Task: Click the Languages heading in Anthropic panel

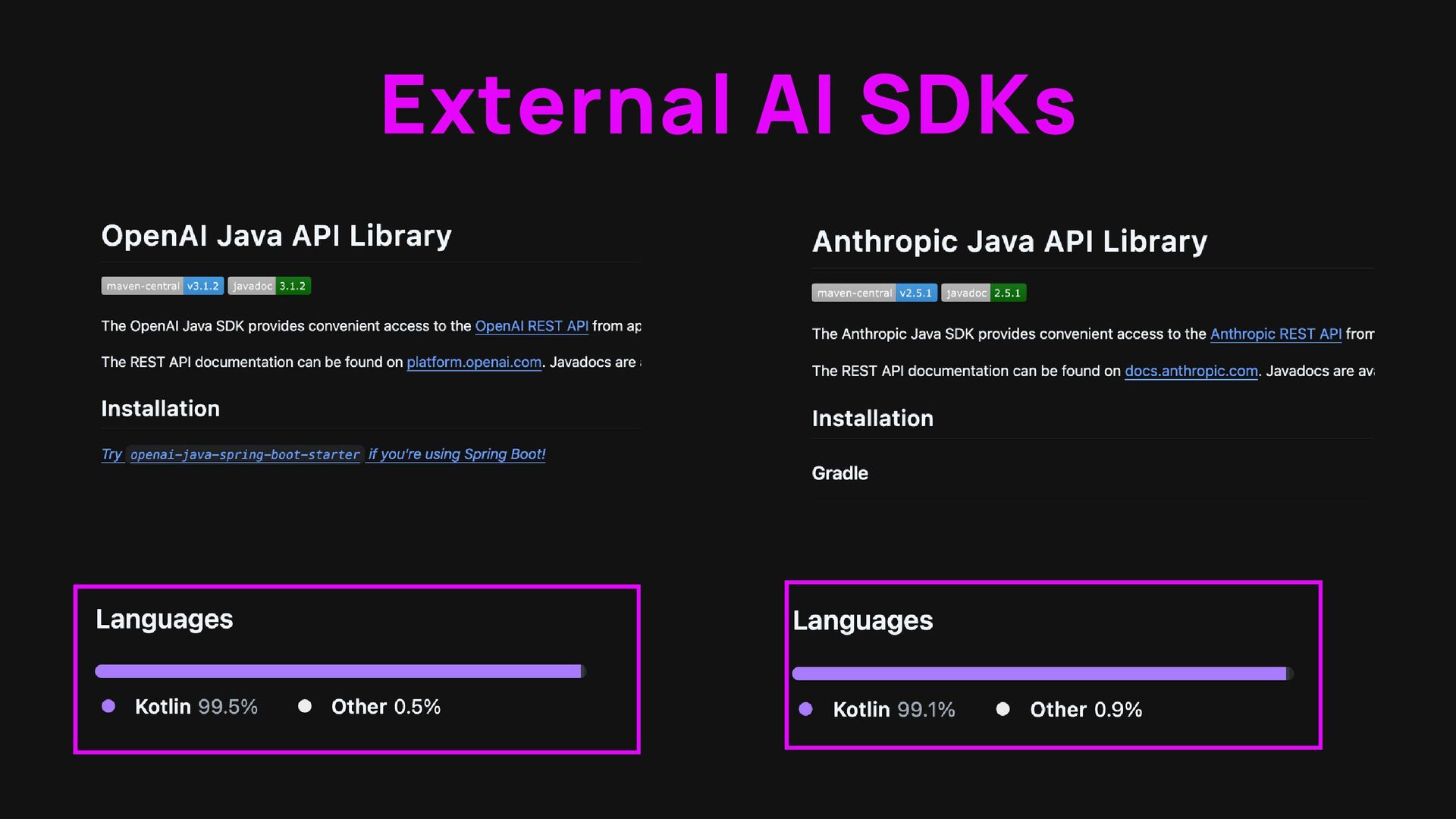Action: (x=863, y=621)
